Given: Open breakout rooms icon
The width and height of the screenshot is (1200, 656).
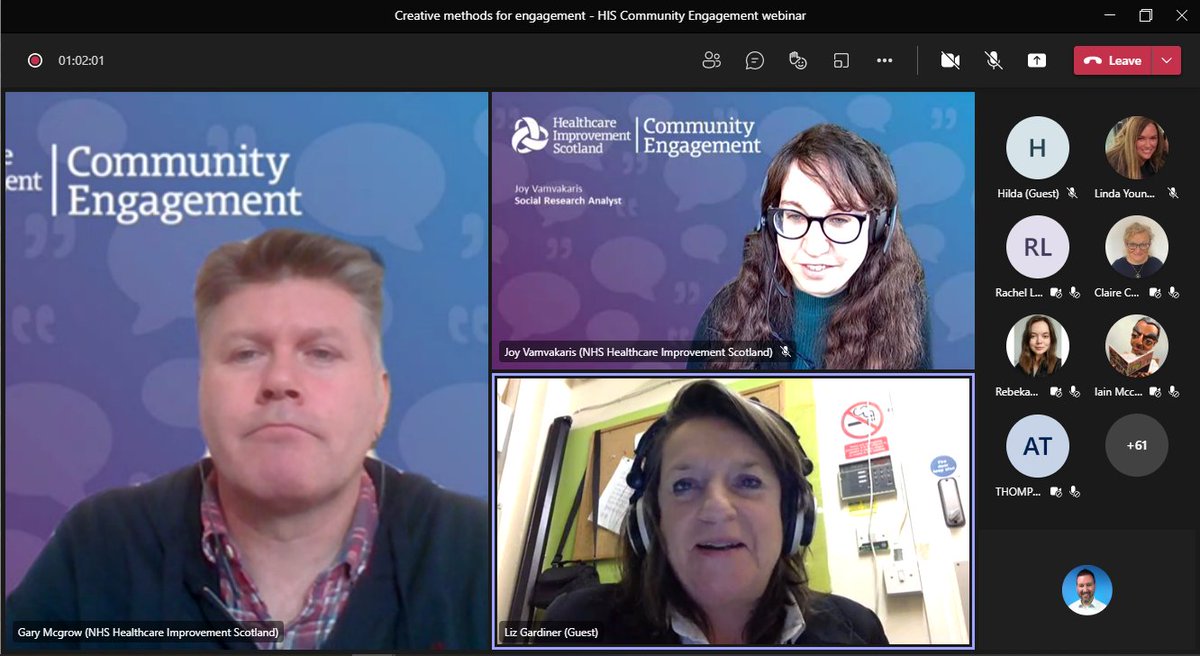Looking at the screenshot, I should (841, 60).
